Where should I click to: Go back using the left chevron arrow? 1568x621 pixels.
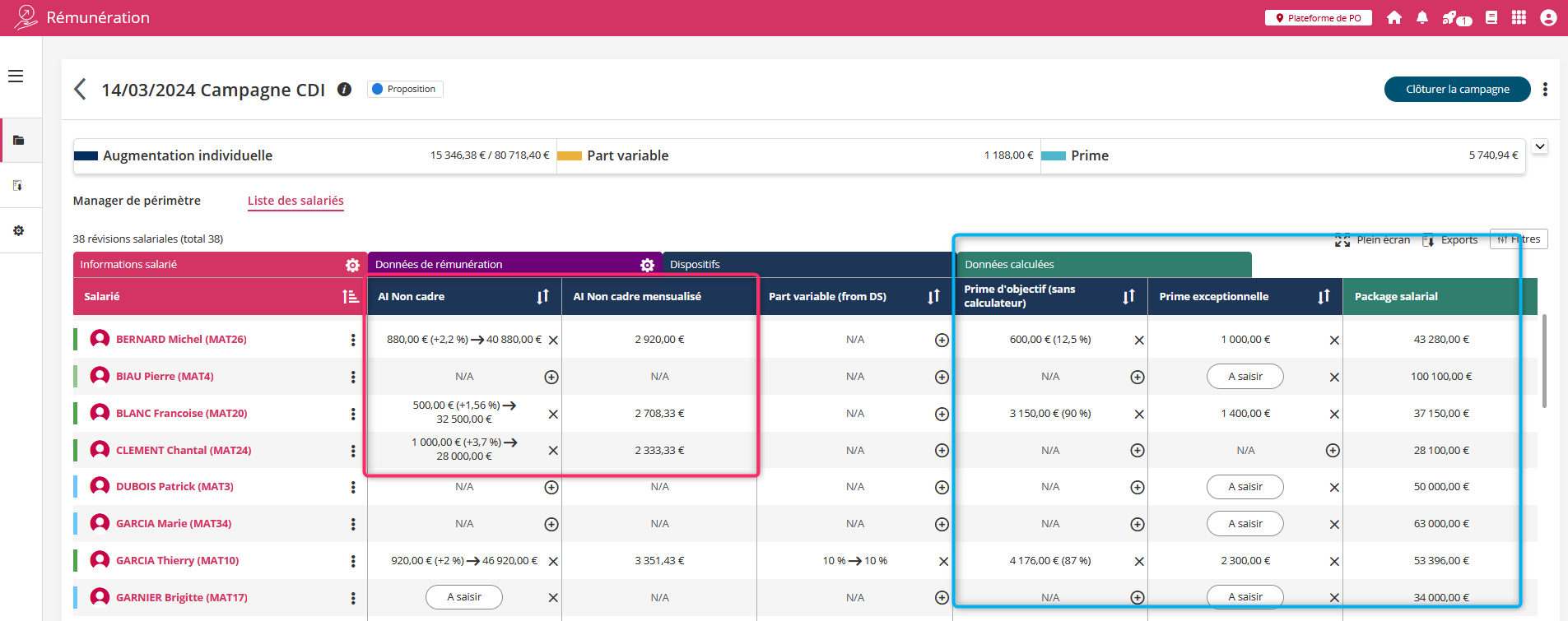[x=80, y=90]
